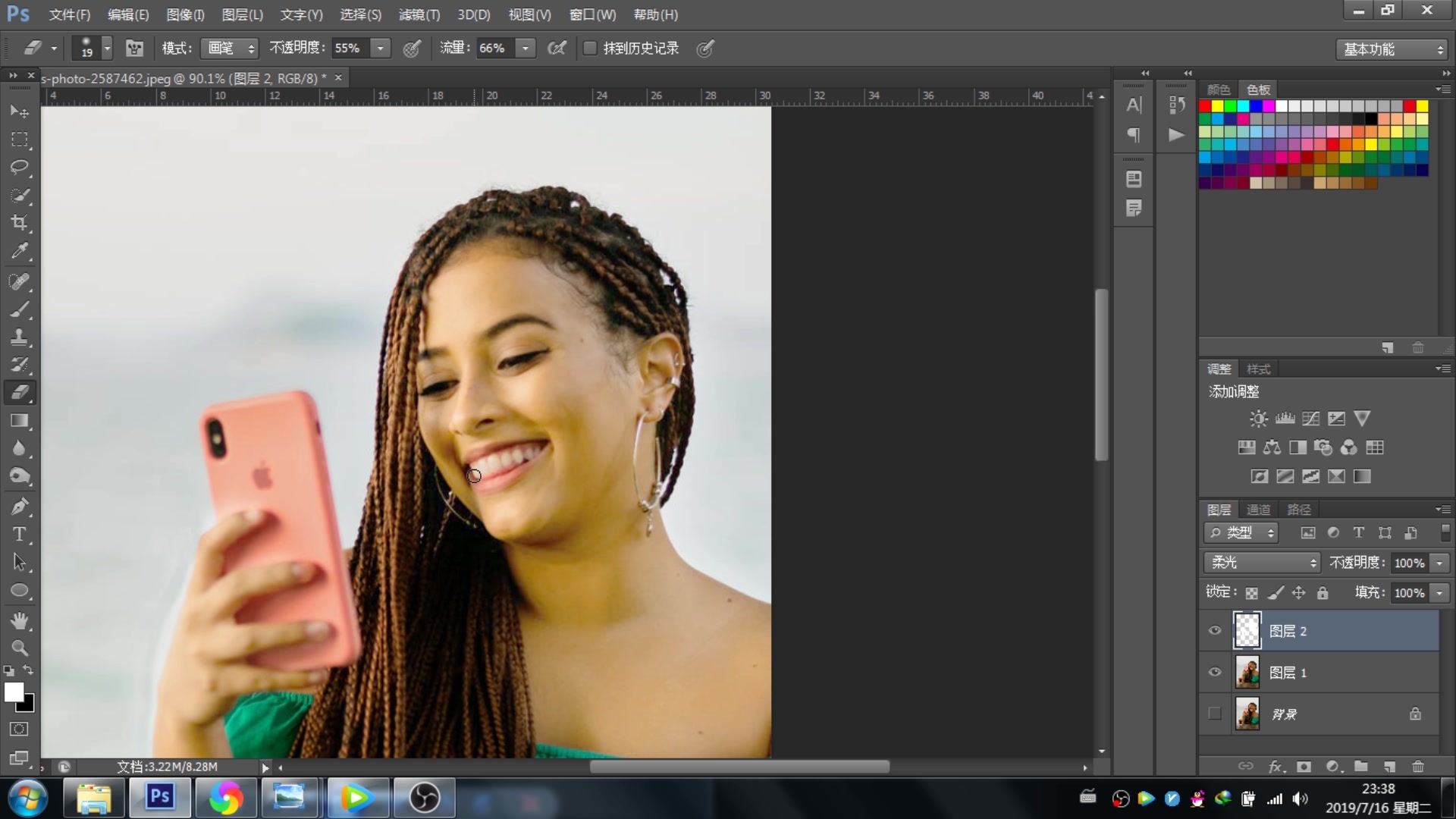Select the Lasso tool
This screenshot has width=1456, height=819.
point(20,167)
